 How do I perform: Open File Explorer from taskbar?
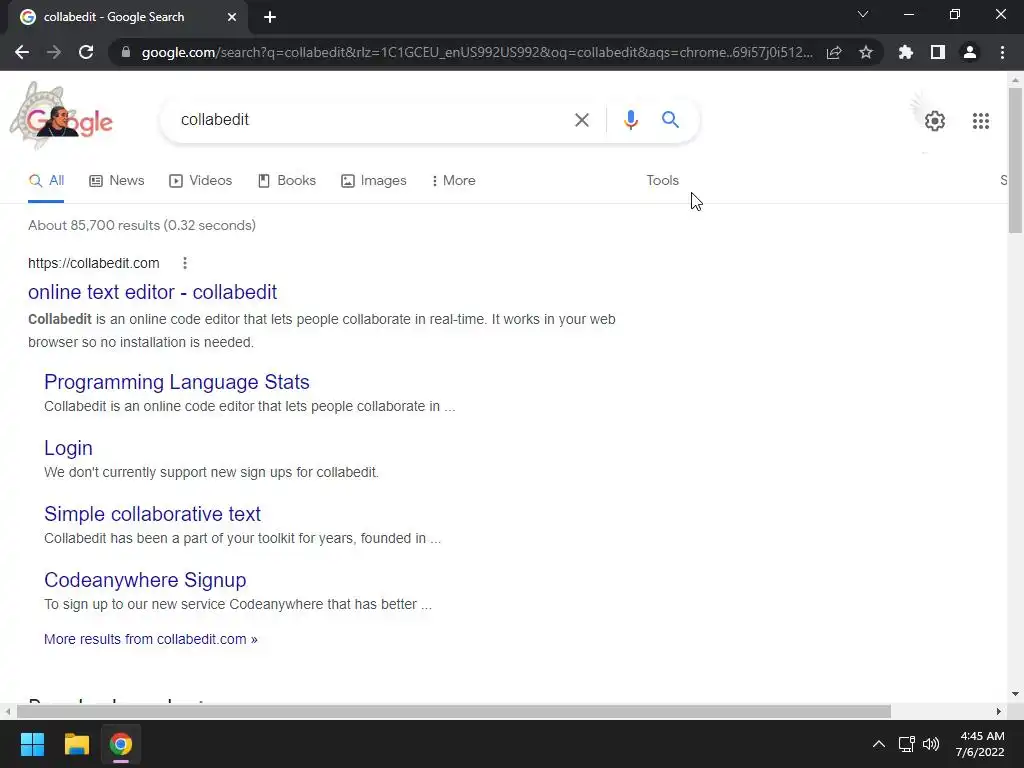76,744
